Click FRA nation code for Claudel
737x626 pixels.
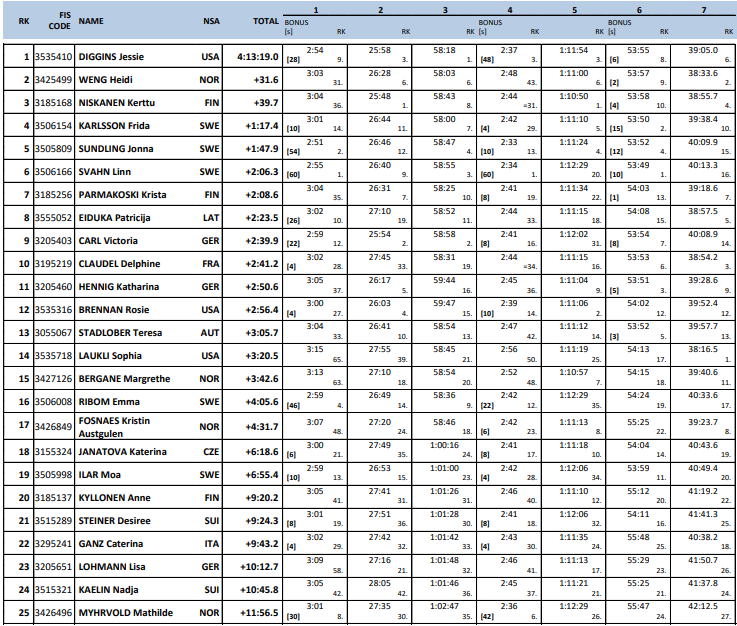tap(211, 264)
